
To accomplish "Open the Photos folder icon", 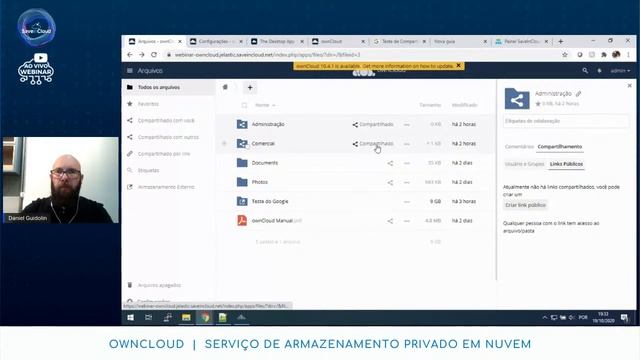I will coord(242,182).
